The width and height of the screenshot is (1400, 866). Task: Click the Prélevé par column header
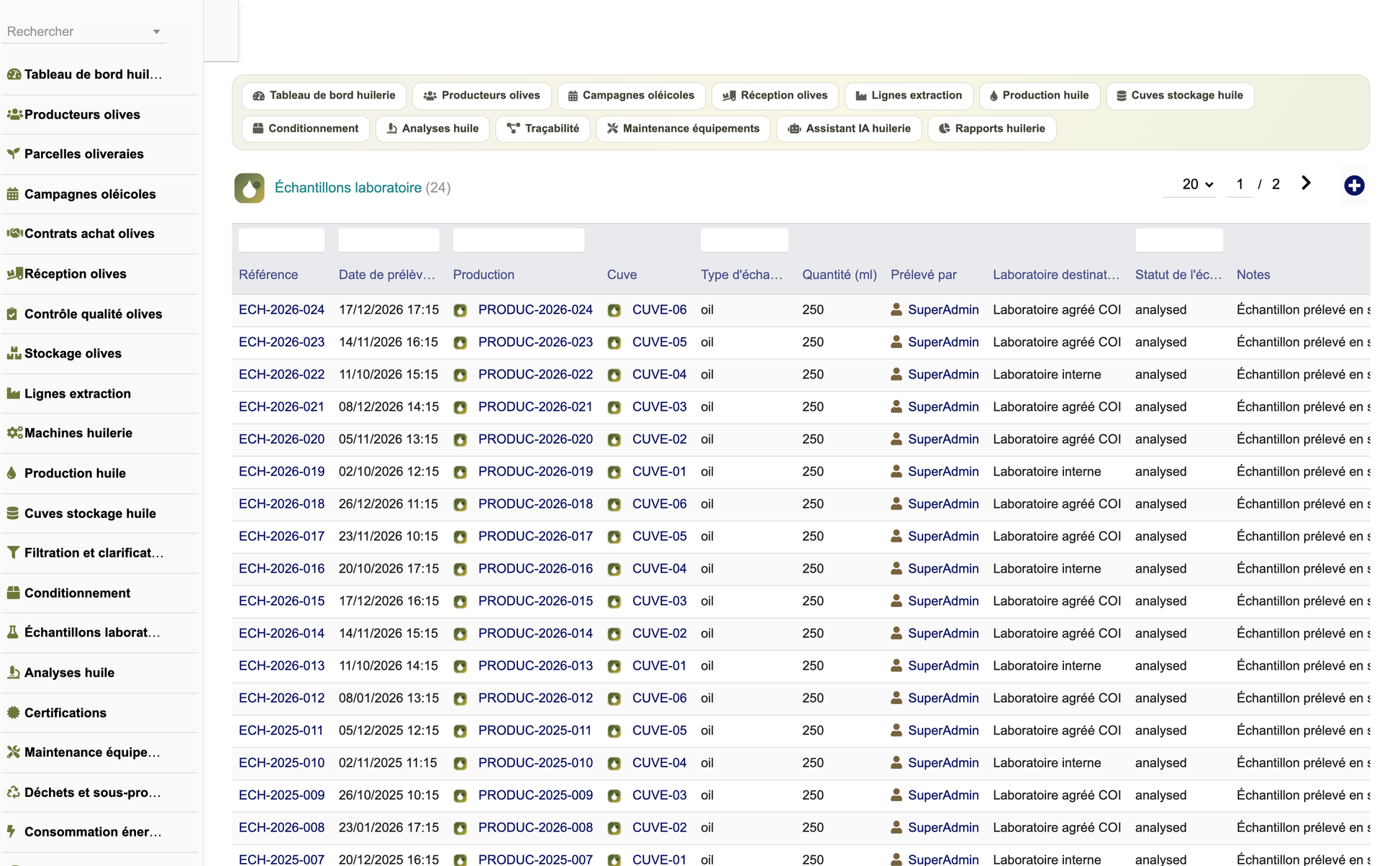(924, 275)
